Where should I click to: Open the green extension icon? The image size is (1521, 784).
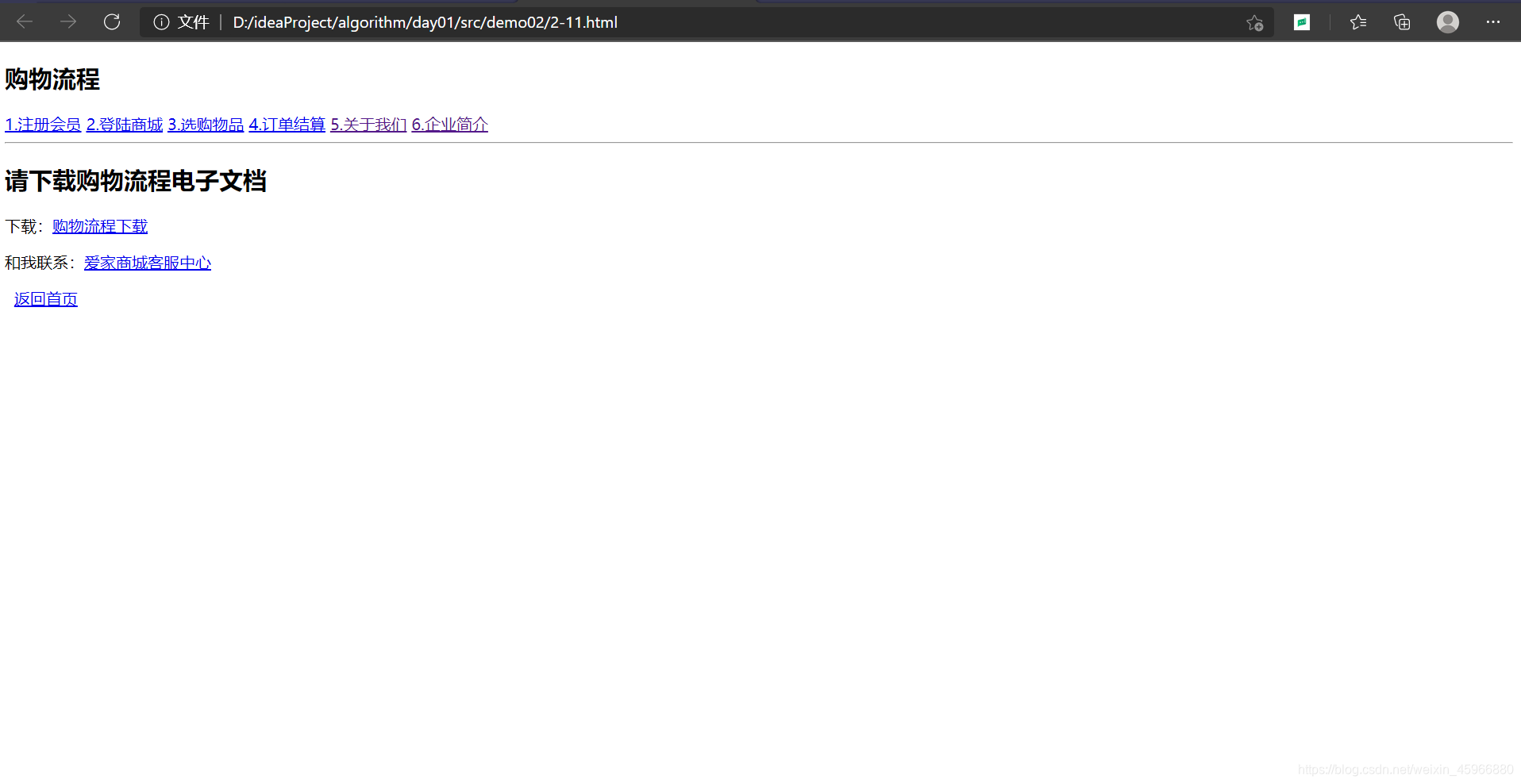coord(1302,22)
